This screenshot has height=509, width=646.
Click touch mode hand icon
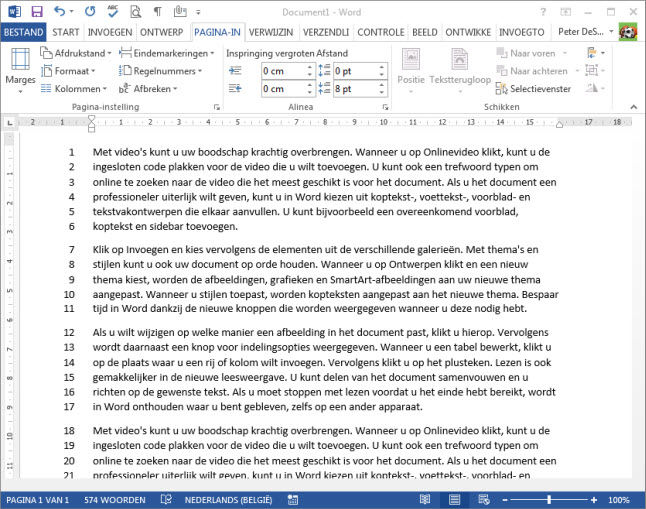(x=180, y=12)
